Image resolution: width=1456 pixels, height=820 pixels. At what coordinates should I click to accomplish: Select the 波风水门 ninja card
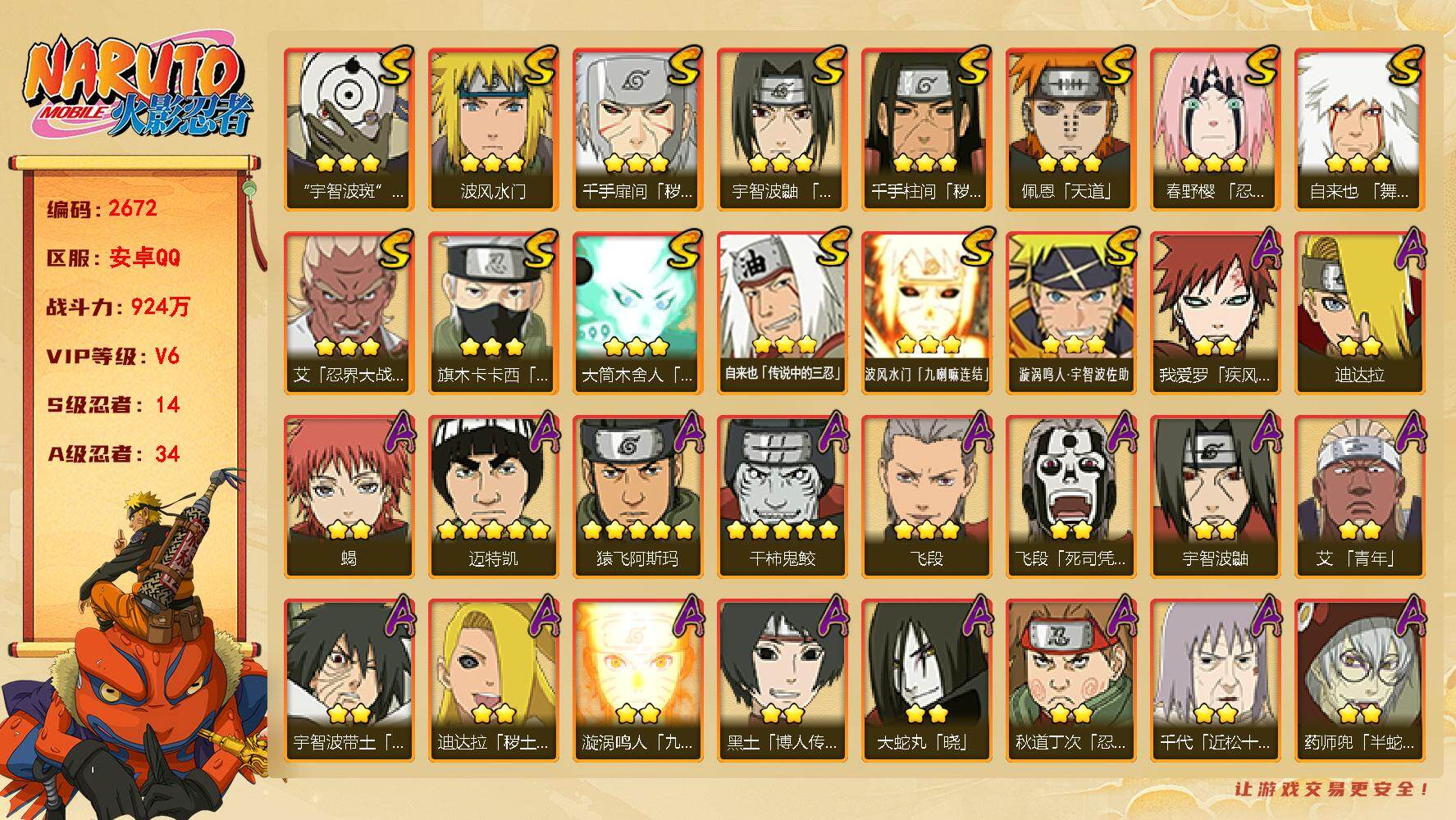pyautogui.click(x=493, y=129)
